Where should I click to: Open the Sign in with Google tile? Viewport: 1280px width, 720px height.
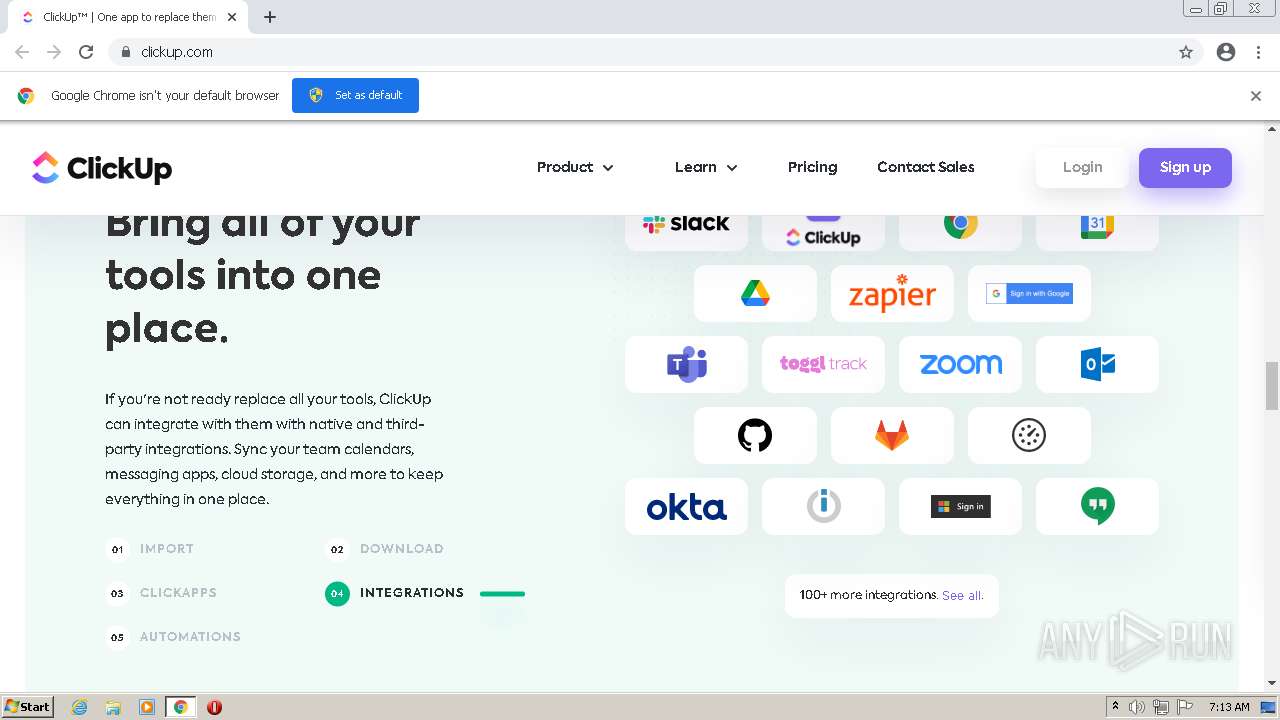1029,293
